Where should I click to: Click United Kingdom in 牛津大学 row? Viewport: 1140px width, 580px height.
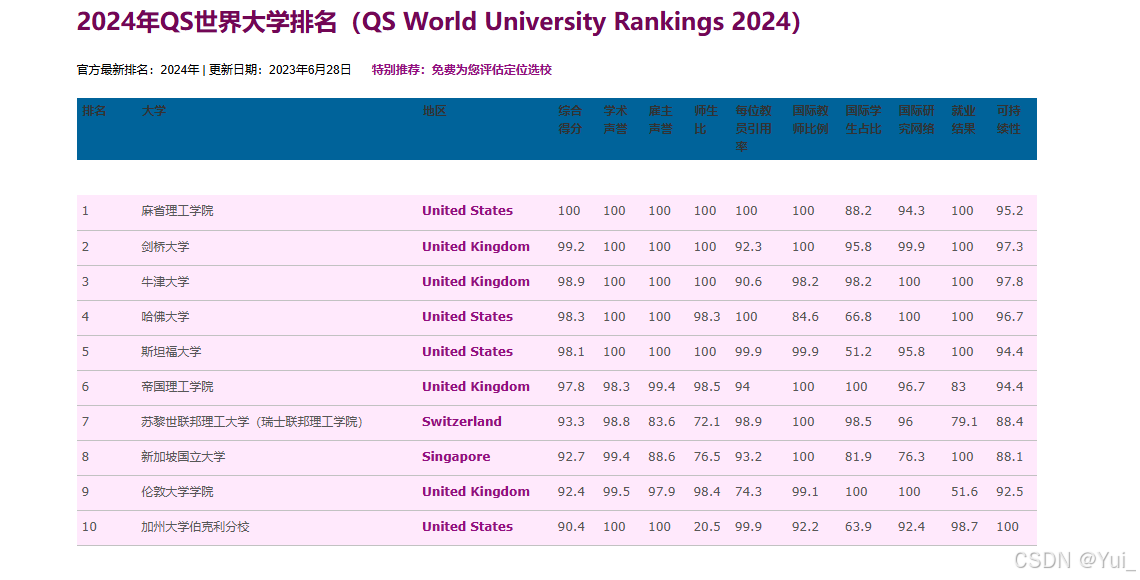point(476,281)
